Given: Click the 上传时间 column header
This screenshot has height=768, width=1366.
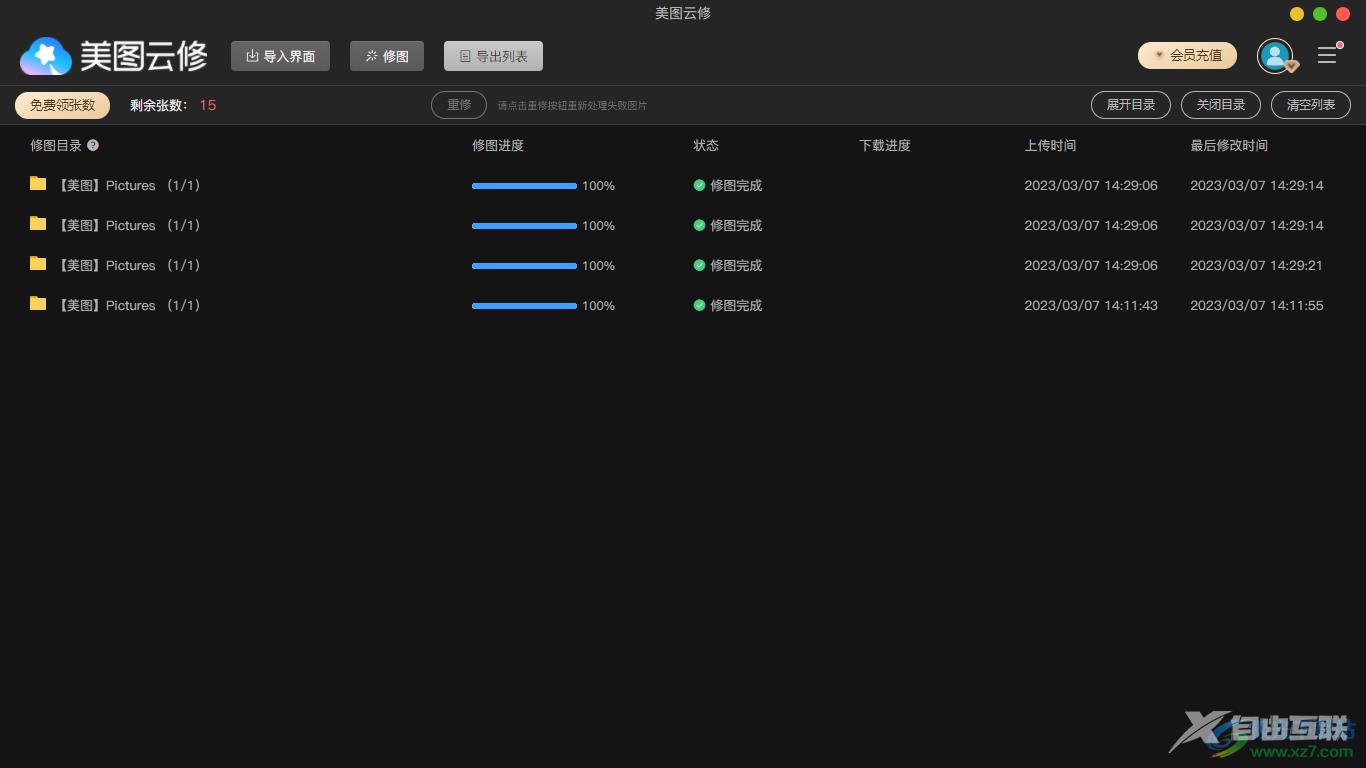Looking at the screenshot, I should (1050, 145).
